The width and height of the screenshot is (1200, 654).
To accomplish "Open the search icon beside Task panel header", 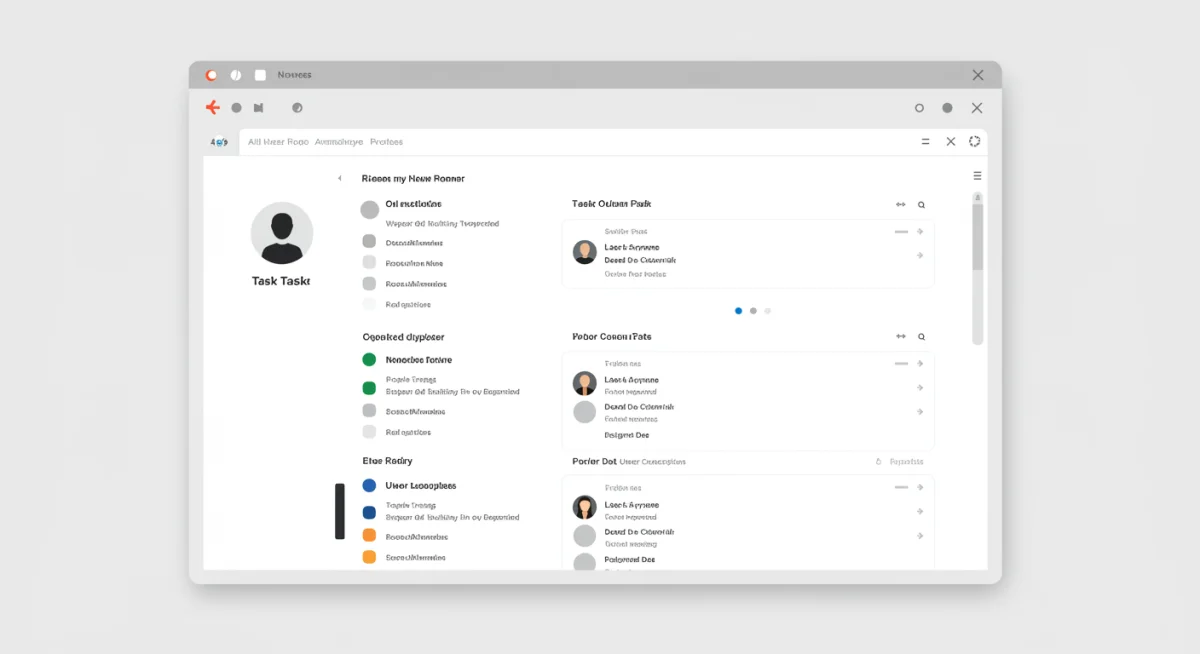I will click(x=921, y=203).
